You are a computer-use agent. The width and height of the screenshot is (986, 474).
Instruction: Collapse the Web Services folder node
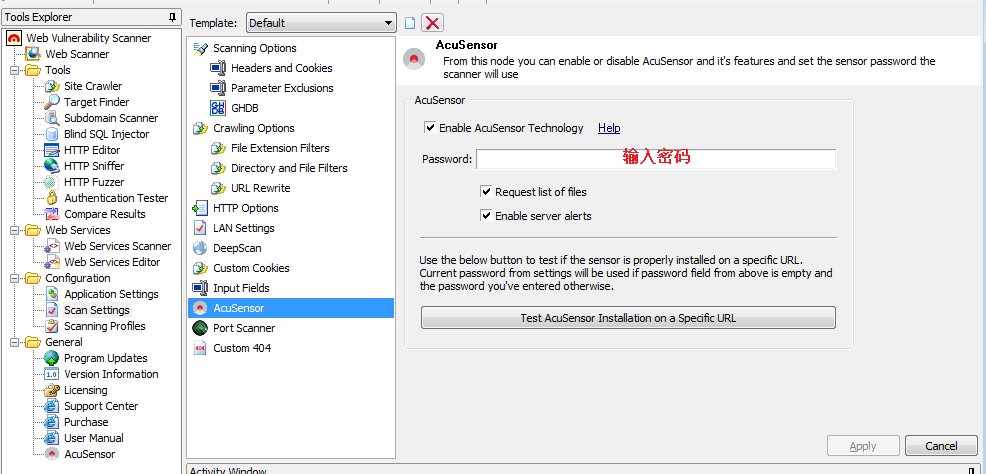click(x=15, y=230)
